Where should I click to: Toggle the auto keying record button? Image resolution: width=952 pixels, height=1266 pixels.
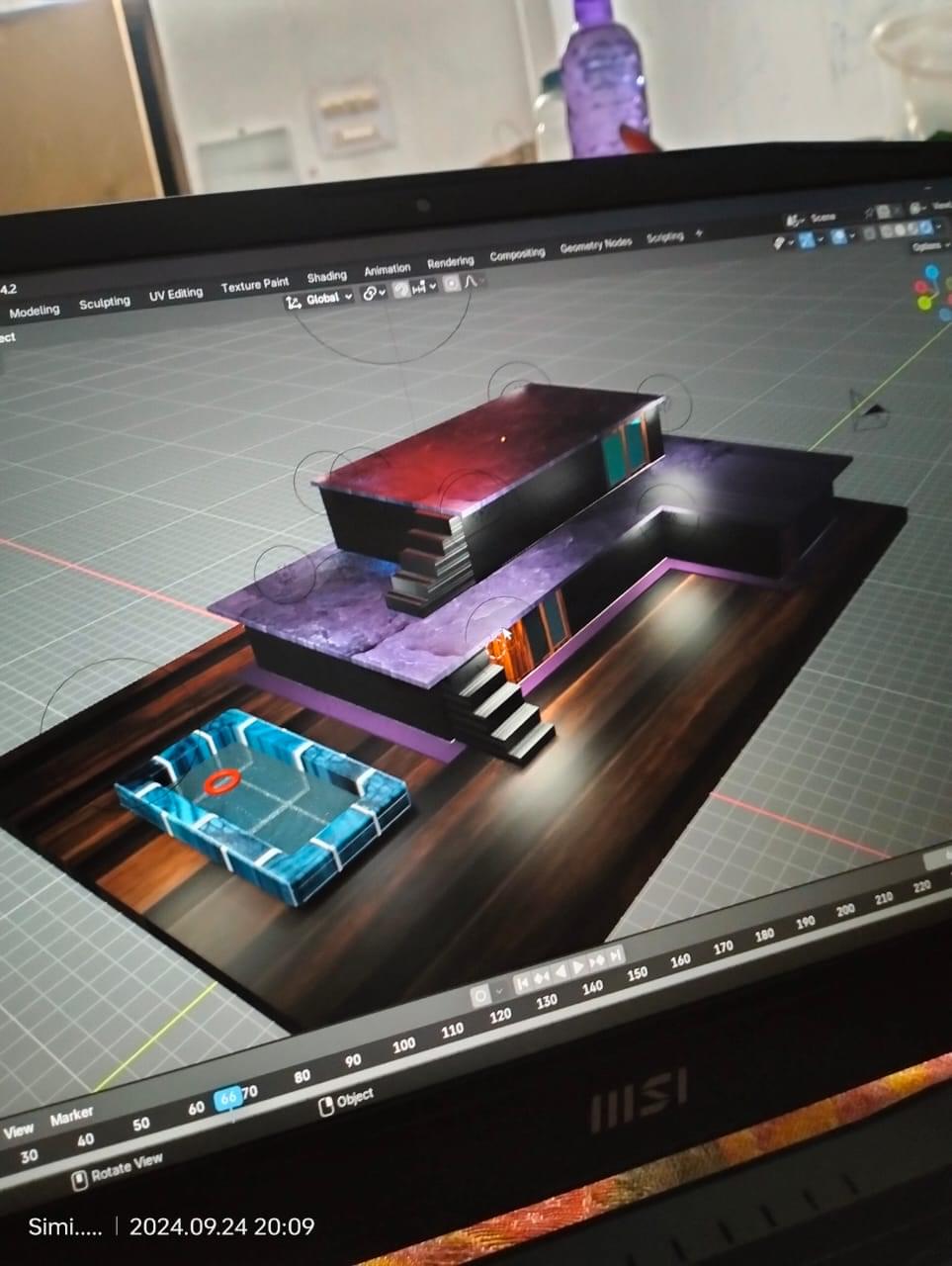(480, 994)
